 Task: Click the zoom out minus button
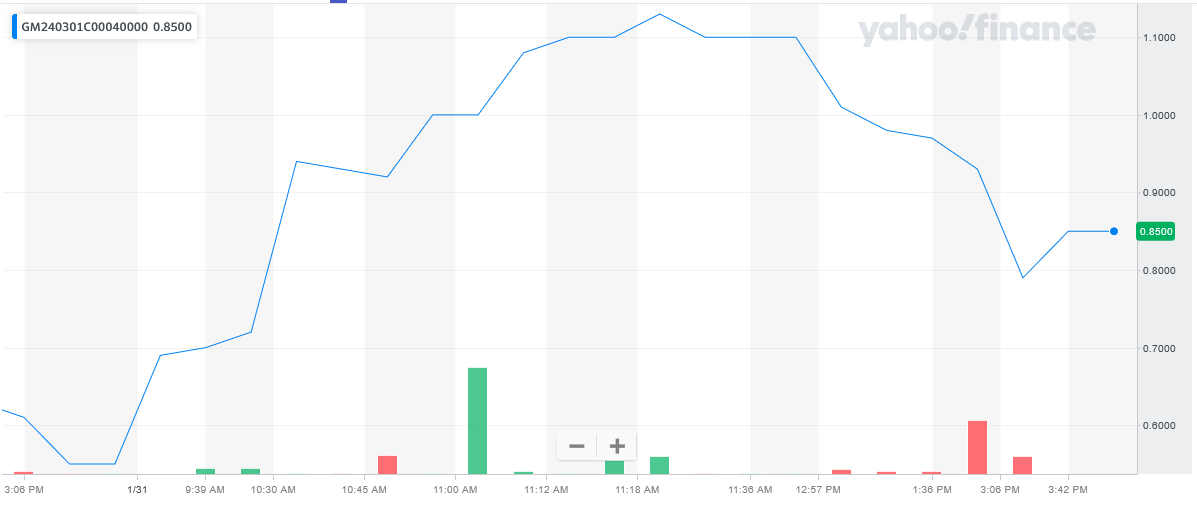[x=577, y=446]
